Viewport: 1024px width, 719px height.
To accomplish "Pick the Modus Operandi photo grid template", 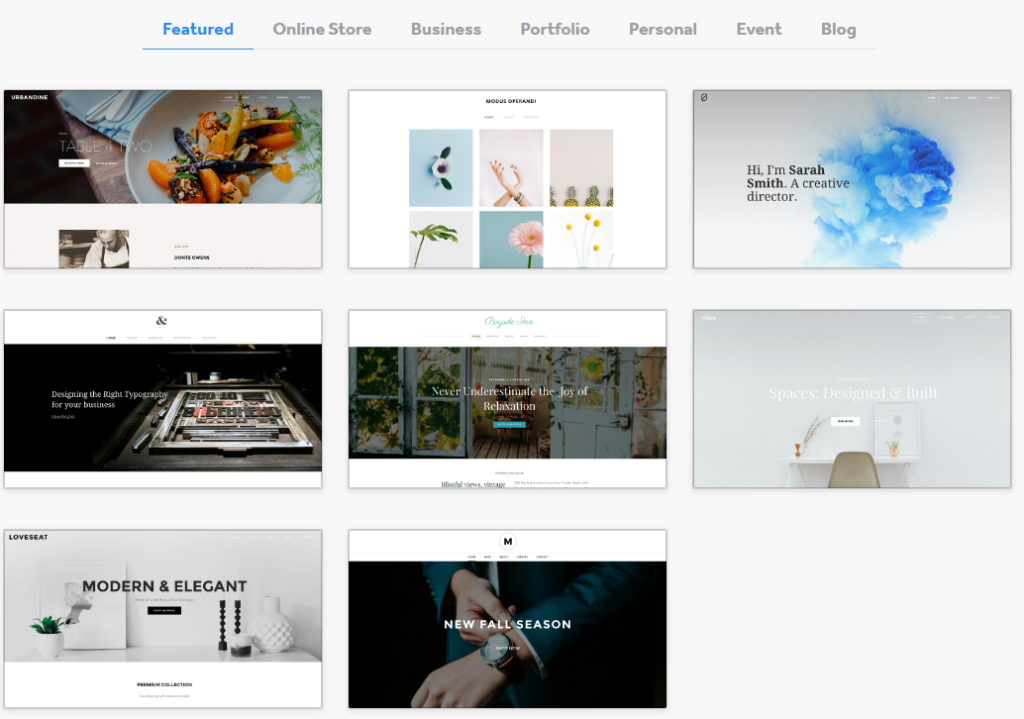I will 507,179.
